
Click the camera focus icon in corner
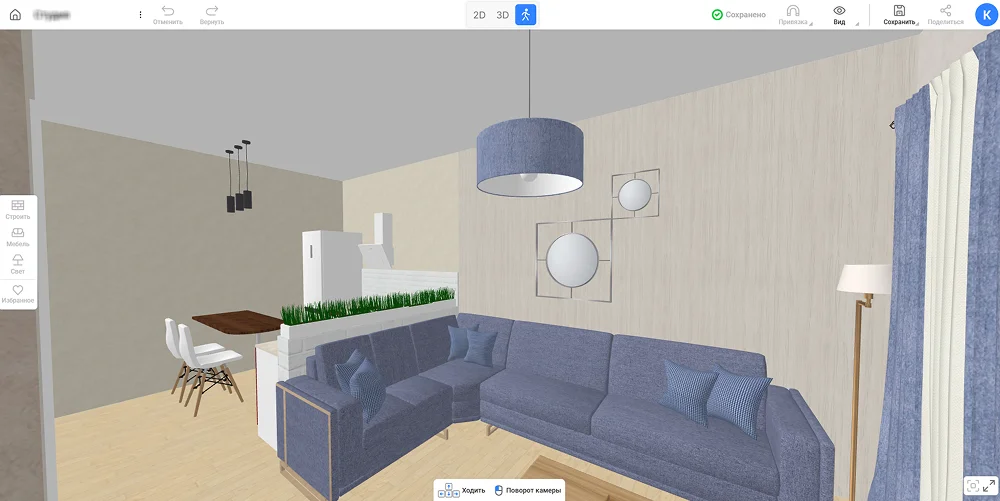tap(972, 485)
